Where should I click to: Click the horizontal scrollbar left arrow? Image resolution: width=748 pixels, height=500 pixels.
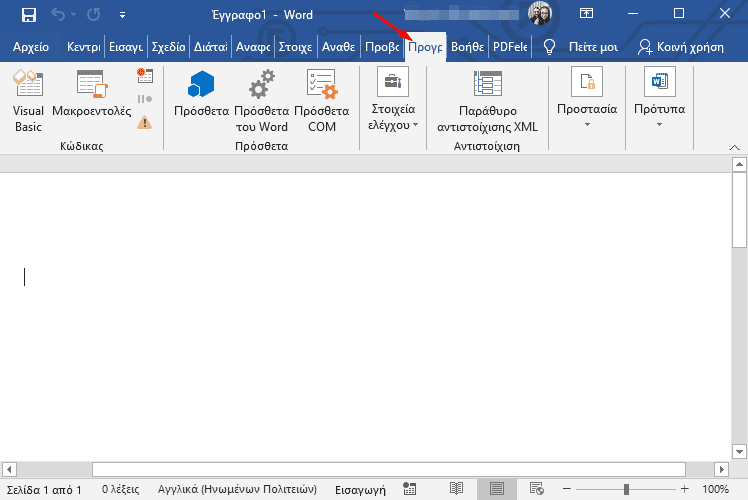point(9,469)
